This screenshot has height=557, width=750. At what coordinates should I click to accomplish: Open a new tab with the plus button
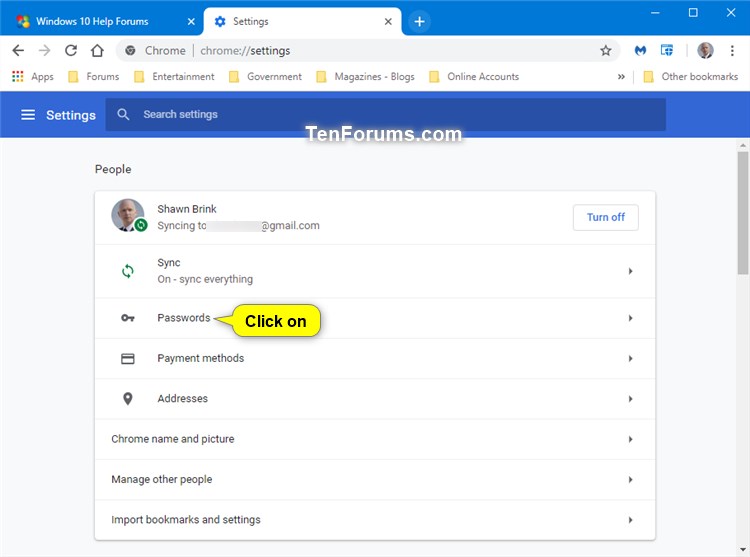click(x=419, y=22)
